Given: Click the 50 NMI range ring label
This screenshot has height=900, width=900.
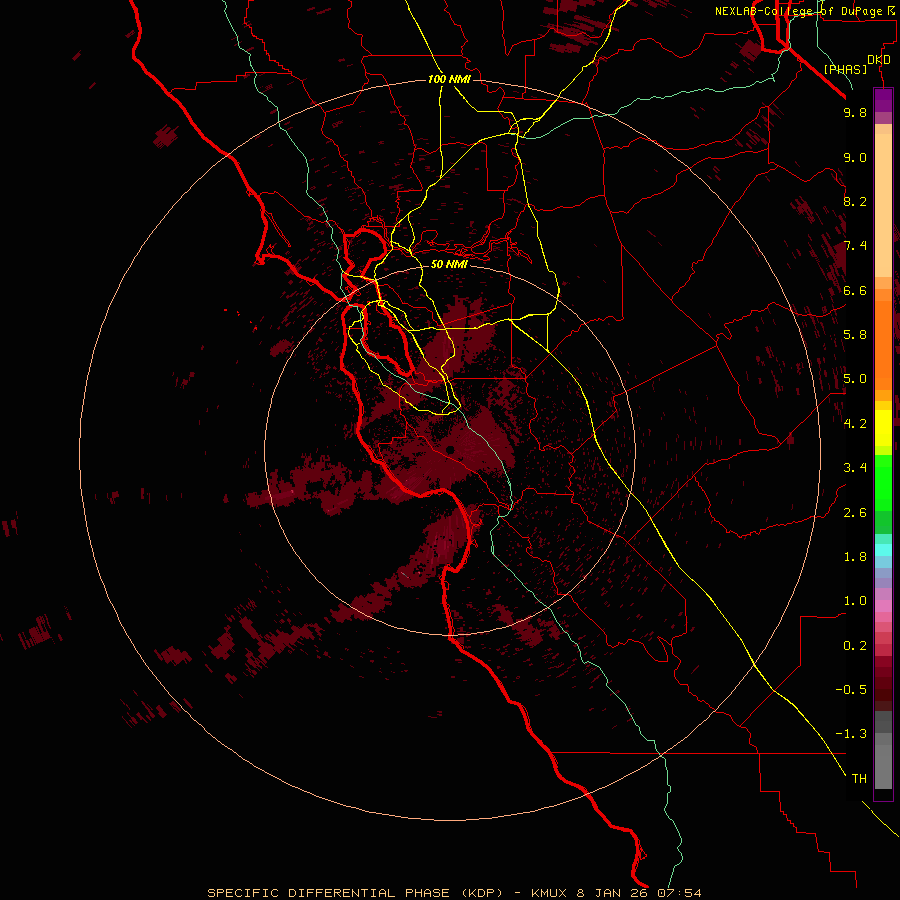Looking at the screenshot, I should click(x=449, y=264).
